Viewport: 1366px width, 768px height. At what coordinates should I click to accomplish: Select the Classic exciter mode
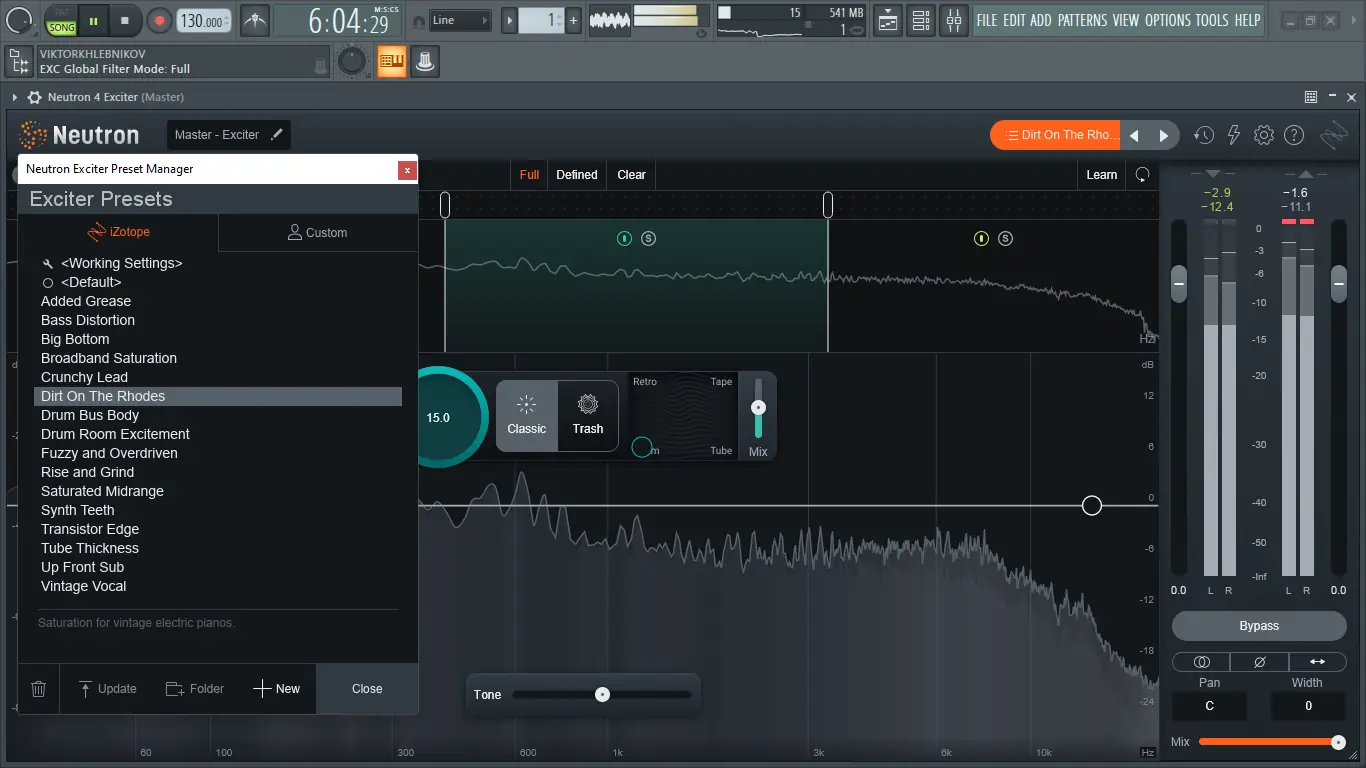[x=526, y=416]
